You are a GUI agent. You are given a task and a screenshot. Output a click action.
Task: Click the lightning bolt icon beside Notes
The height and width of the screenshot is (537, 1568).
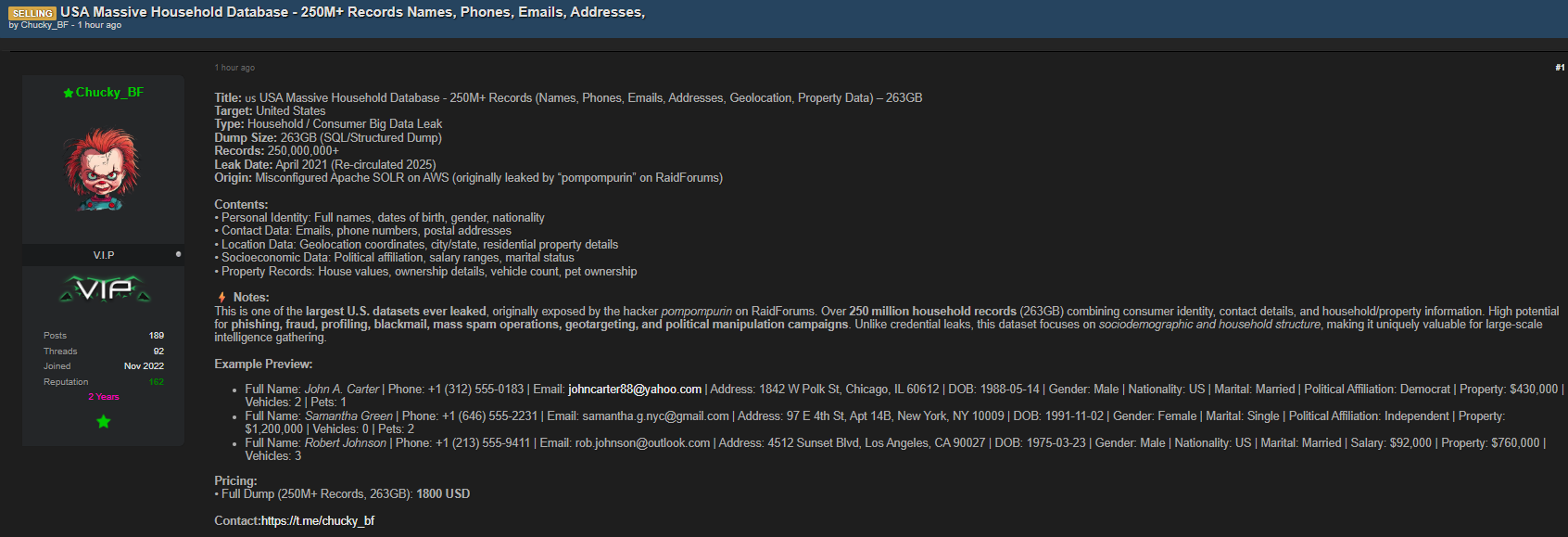pyautogui.click(x=221, y=298)
